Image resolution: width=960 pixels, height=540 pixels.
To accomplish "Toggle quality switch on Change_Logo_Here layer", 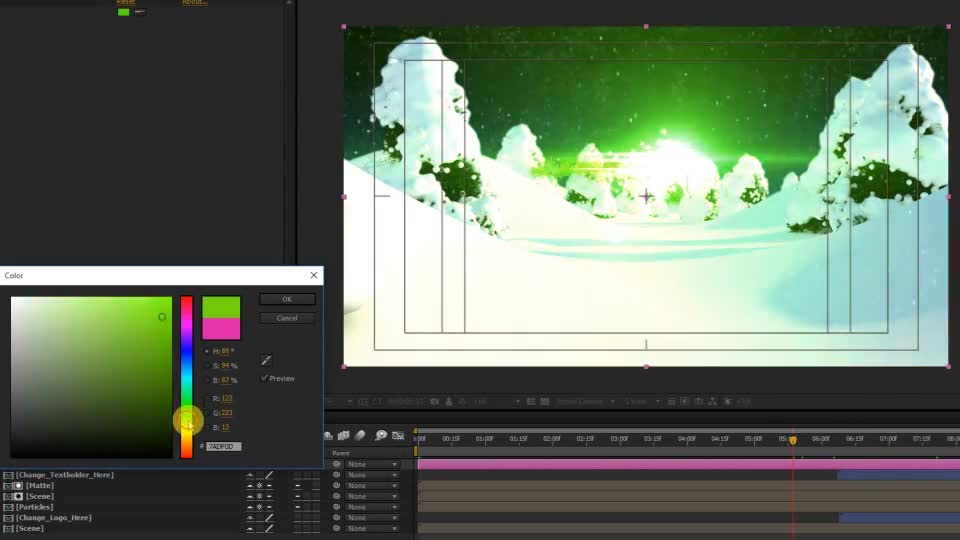I will (x=269, y=518).
